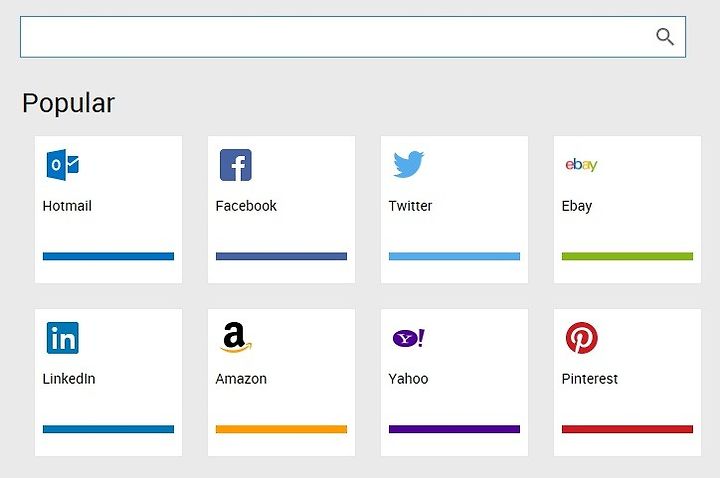This screenshot has width=720, height=478.
Task: Select the Facebook logo icon
Action: [236, 165]
